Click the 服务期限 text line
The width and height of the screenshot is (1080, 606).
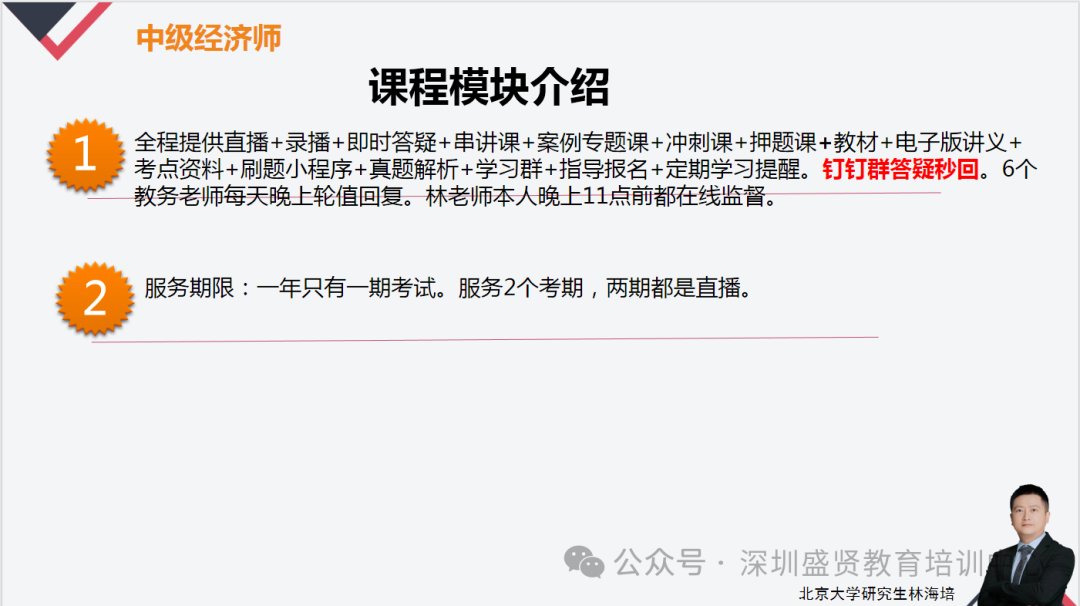point(448,288)
